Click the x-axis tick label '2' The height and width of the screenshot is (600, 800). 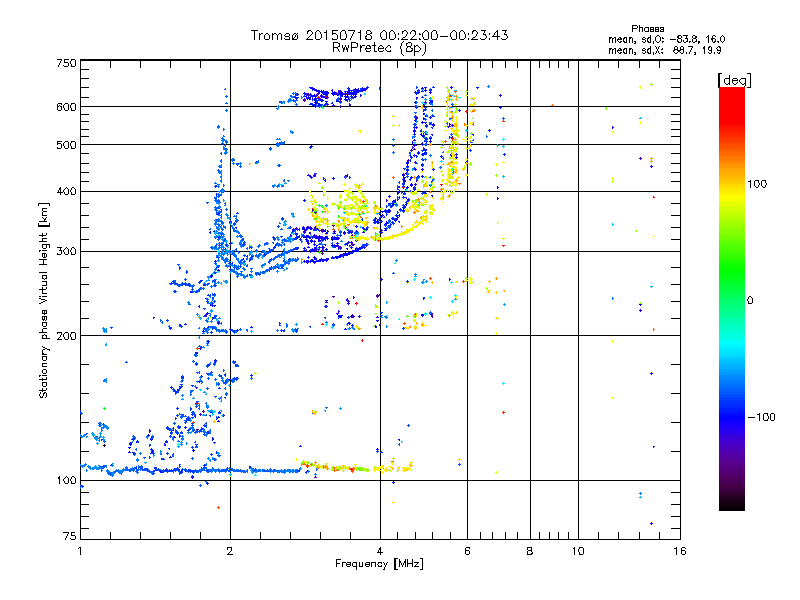[x=230, y=551]
